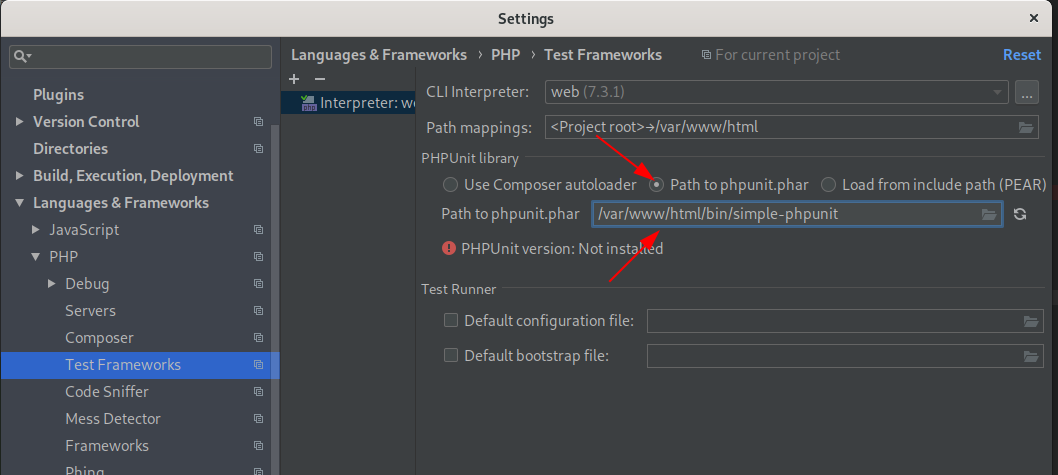The height and width of the screenshot is (475, 1058).
Task: Open the Code Sniffer settings page
Action: 107,391
